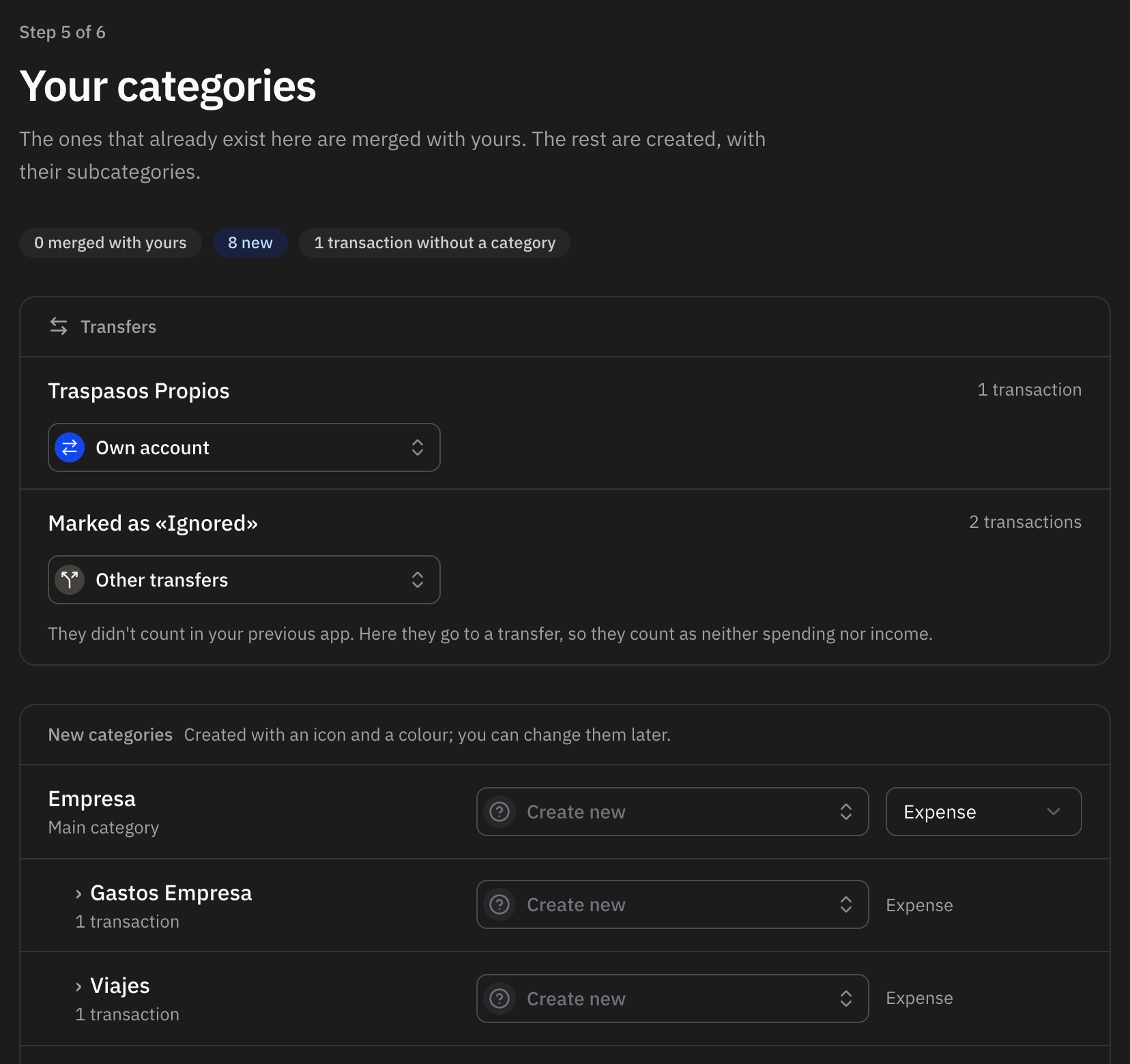Open the Expense type dropdown for Empresa
The width and height of the screenshot is (1130, 1064).
click(984, 812)
